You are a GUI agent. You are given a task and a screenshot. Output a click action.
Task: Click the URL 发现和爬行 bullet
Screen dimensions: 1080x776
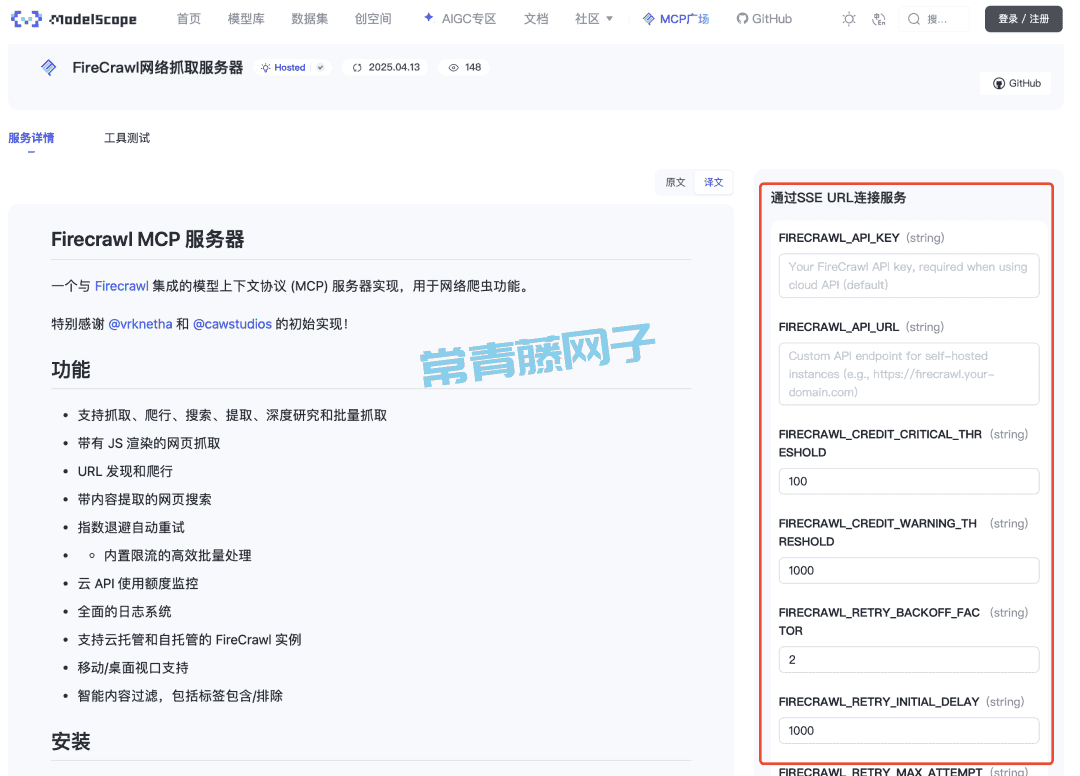pos(125,472)
